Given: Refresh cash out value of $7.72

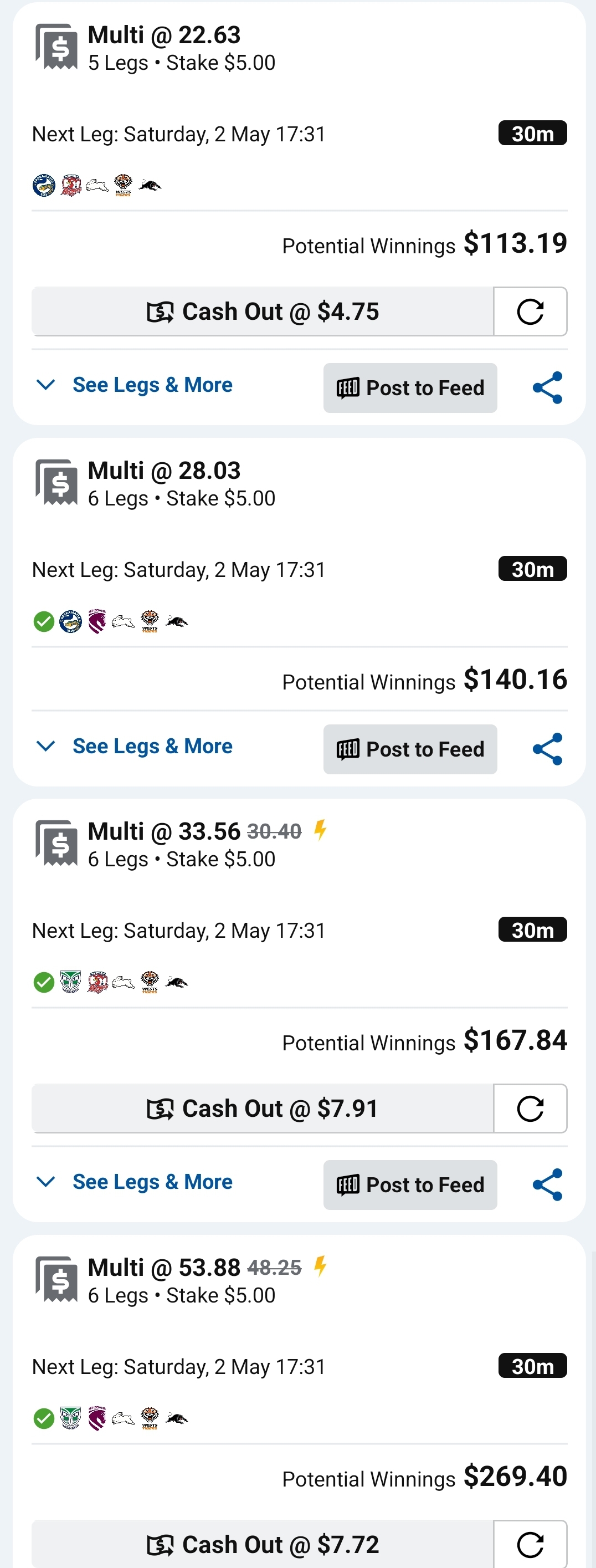Looking at the screenshot, I should pos(530,1544).
